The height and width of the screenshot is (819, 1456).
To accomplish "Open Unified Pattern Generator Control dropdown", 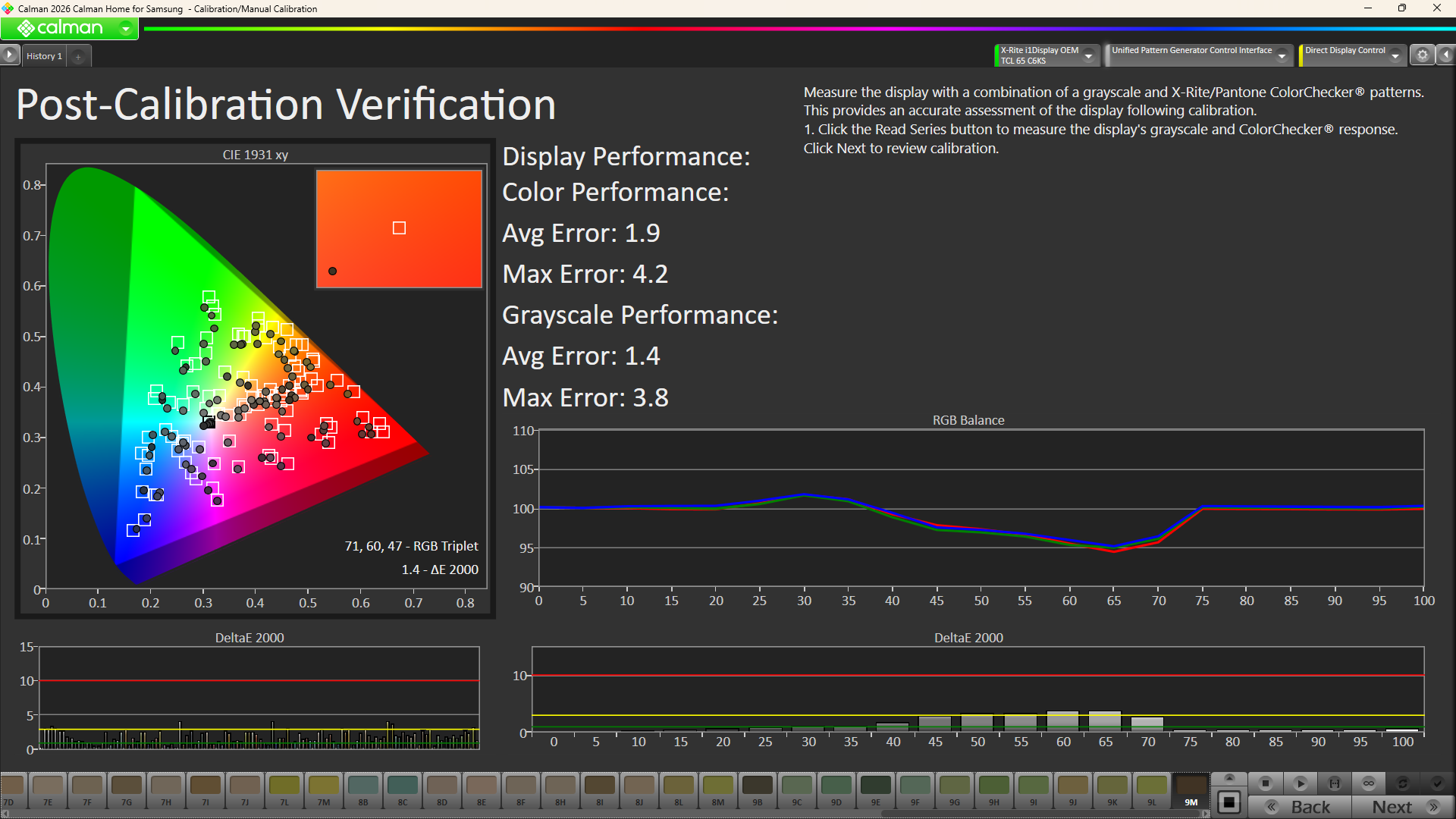I will (1282, 55).
